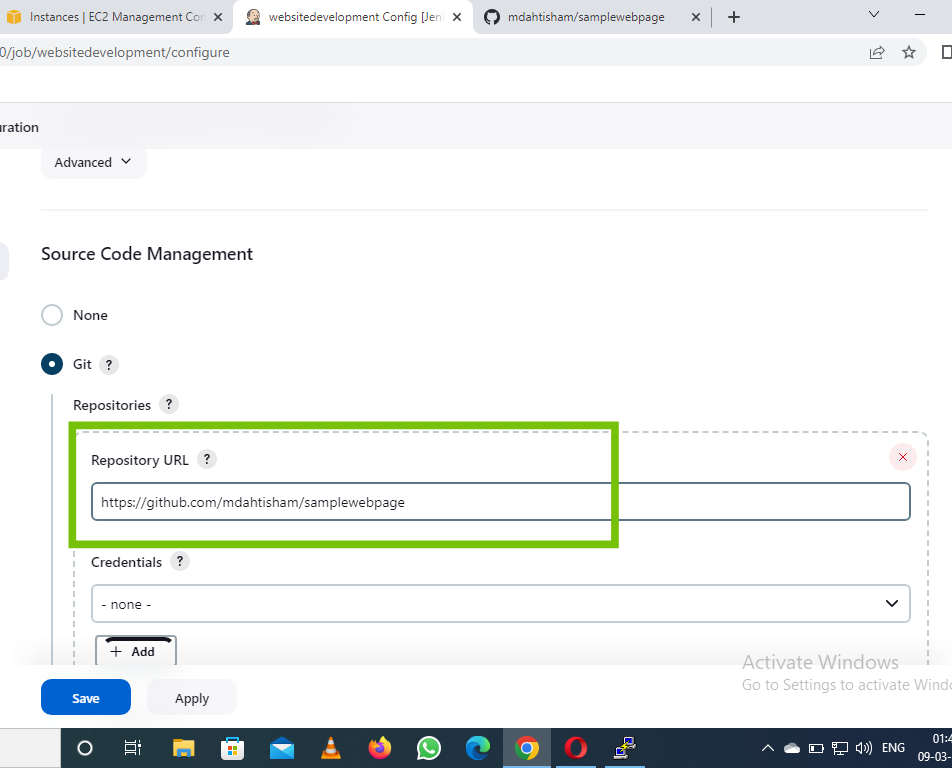This screenshot has height=768, width=952.
Task: Open help for the Git option
Action: tap(109, 365)
